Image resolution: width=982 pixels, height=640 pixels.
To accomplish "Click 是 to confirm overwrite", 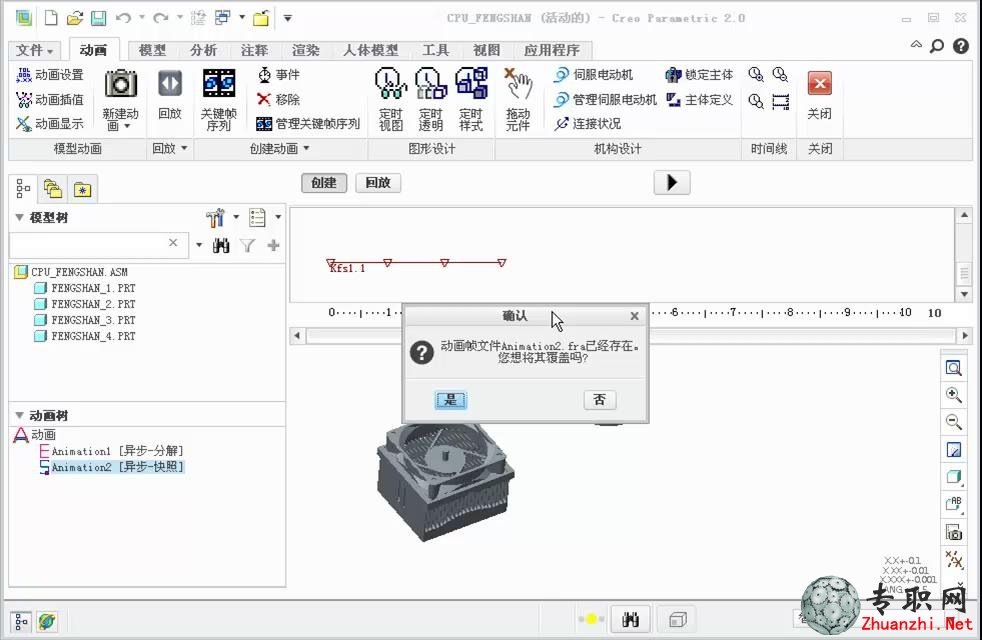I will (x=451, y=400).
